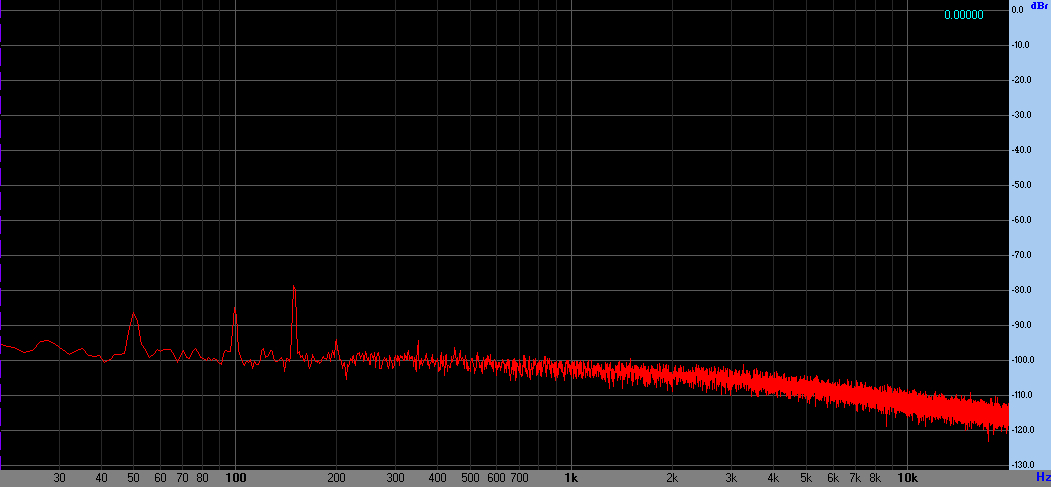This screenshot has width=1051, height=487.
Task: Click the 5k frequency axis label
Action: 806,478
